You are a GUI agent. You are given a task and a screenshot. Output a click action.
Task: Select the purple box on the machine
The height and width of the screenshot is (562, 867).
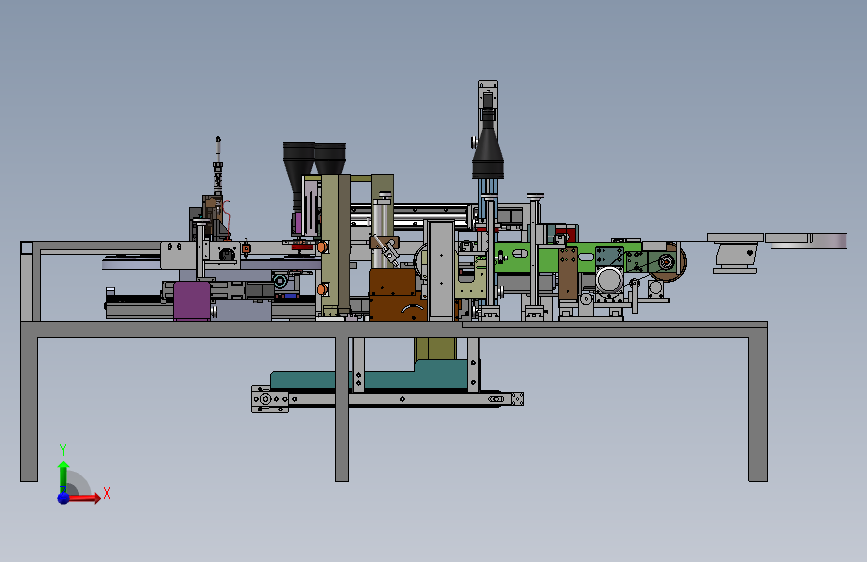[192, 301]
